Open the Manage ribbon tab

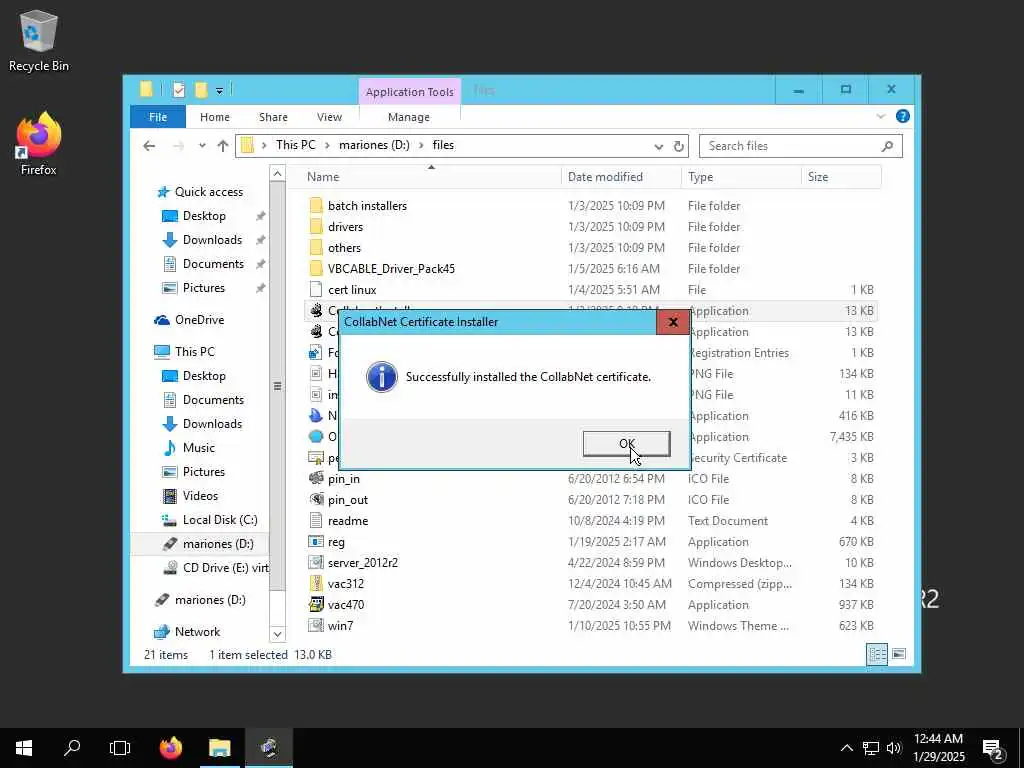tap(409, 117)
